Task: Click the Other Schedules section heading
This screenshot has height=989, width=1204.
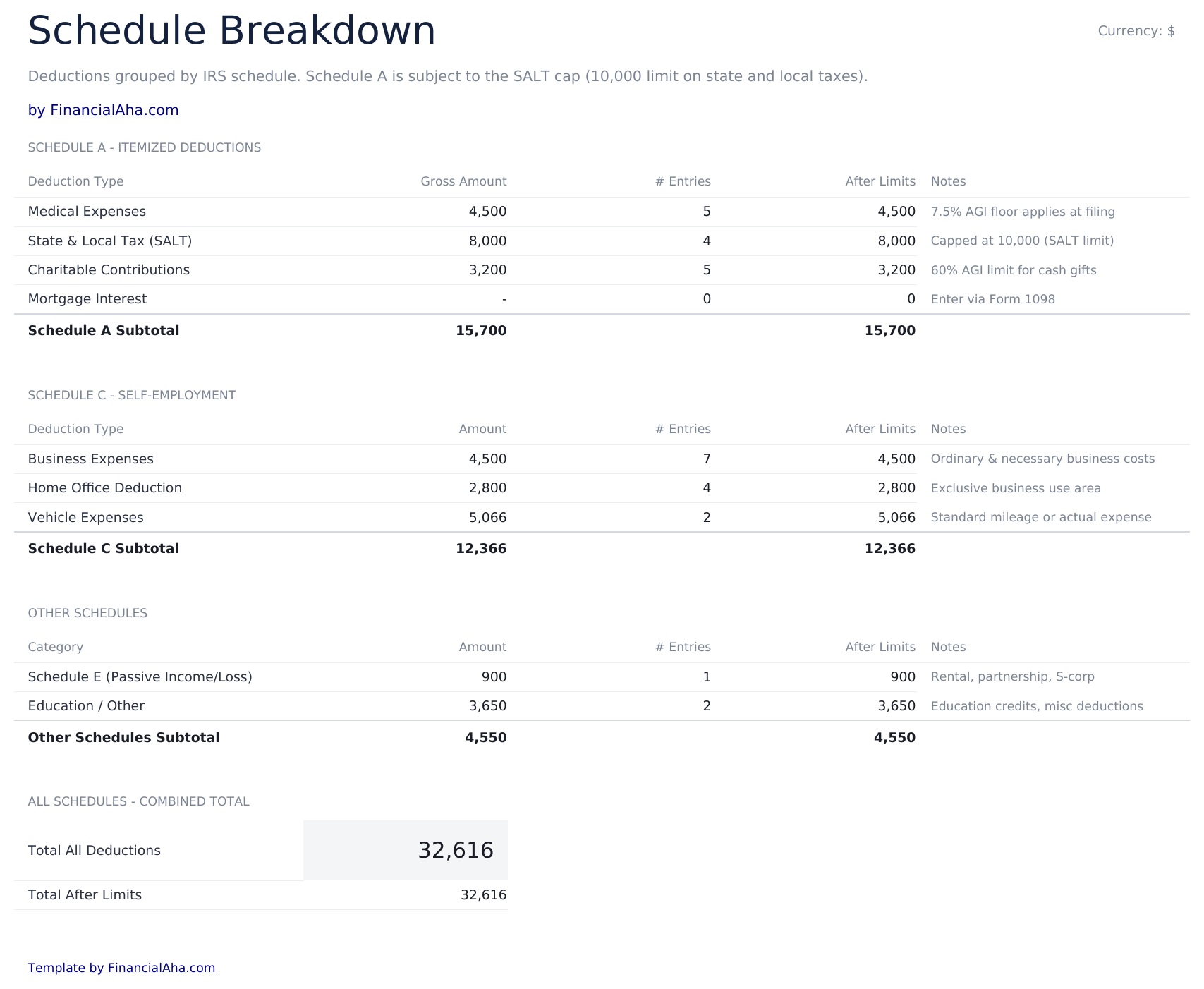Action: (87, 613)
